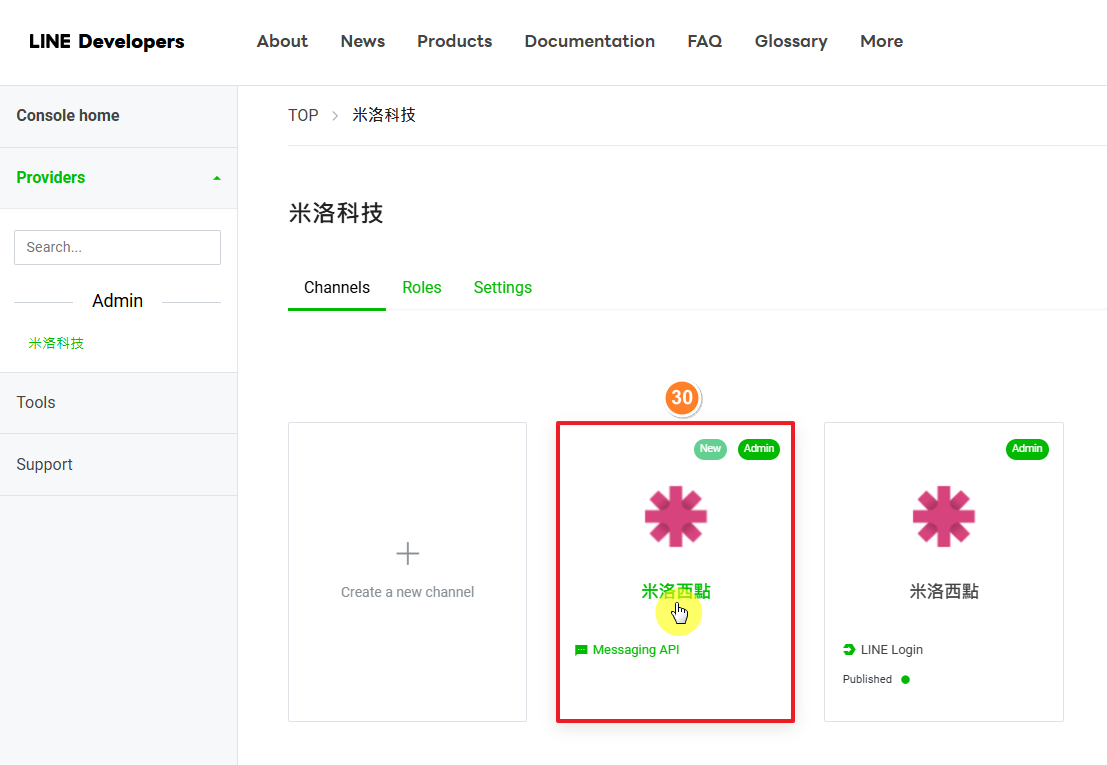Screen dimensions: 1107x765
Task: Click the Messaging API speech bubble icon
Action: click(581, 650)
